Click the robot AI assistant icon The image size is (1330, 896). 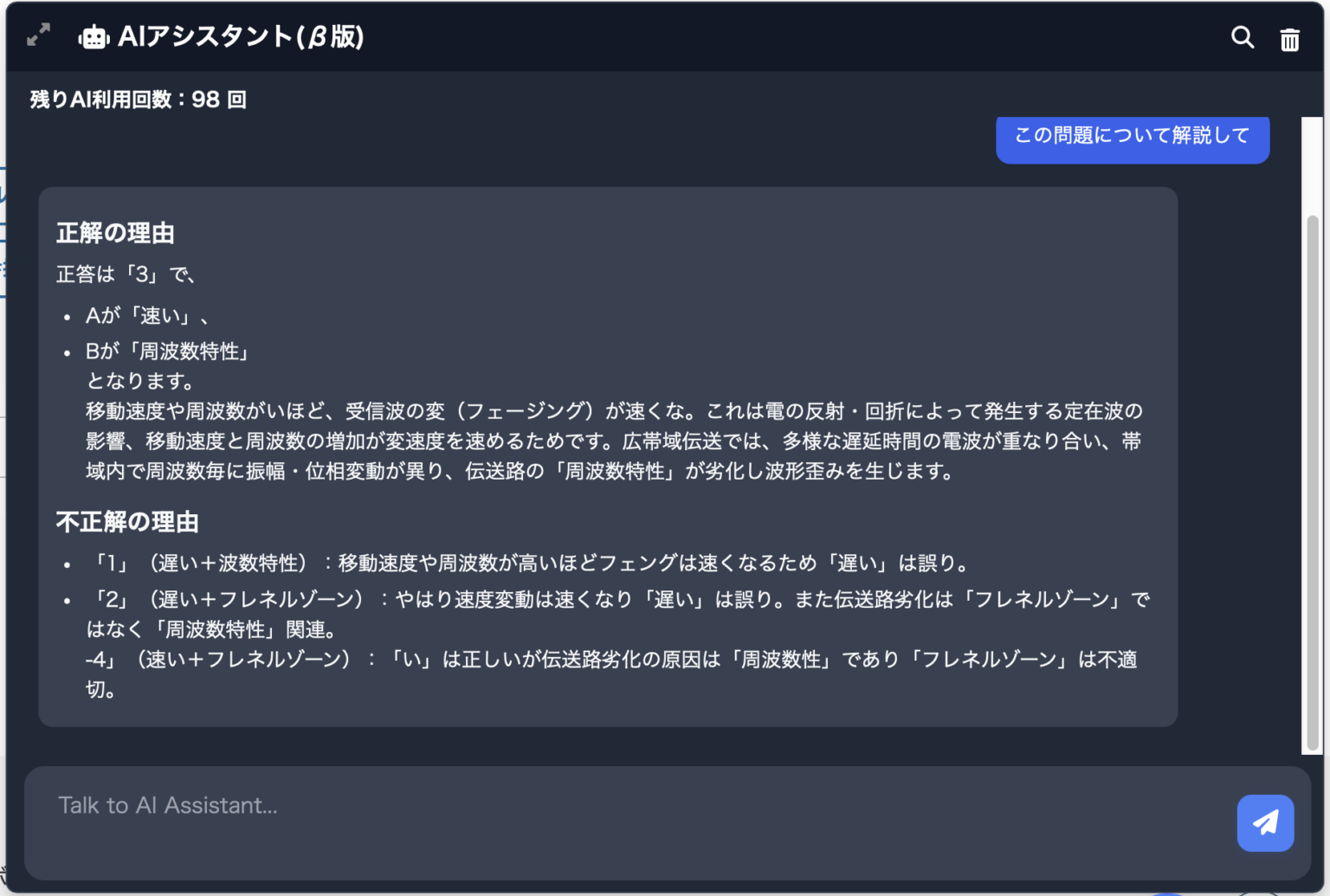tap(94, 36)
